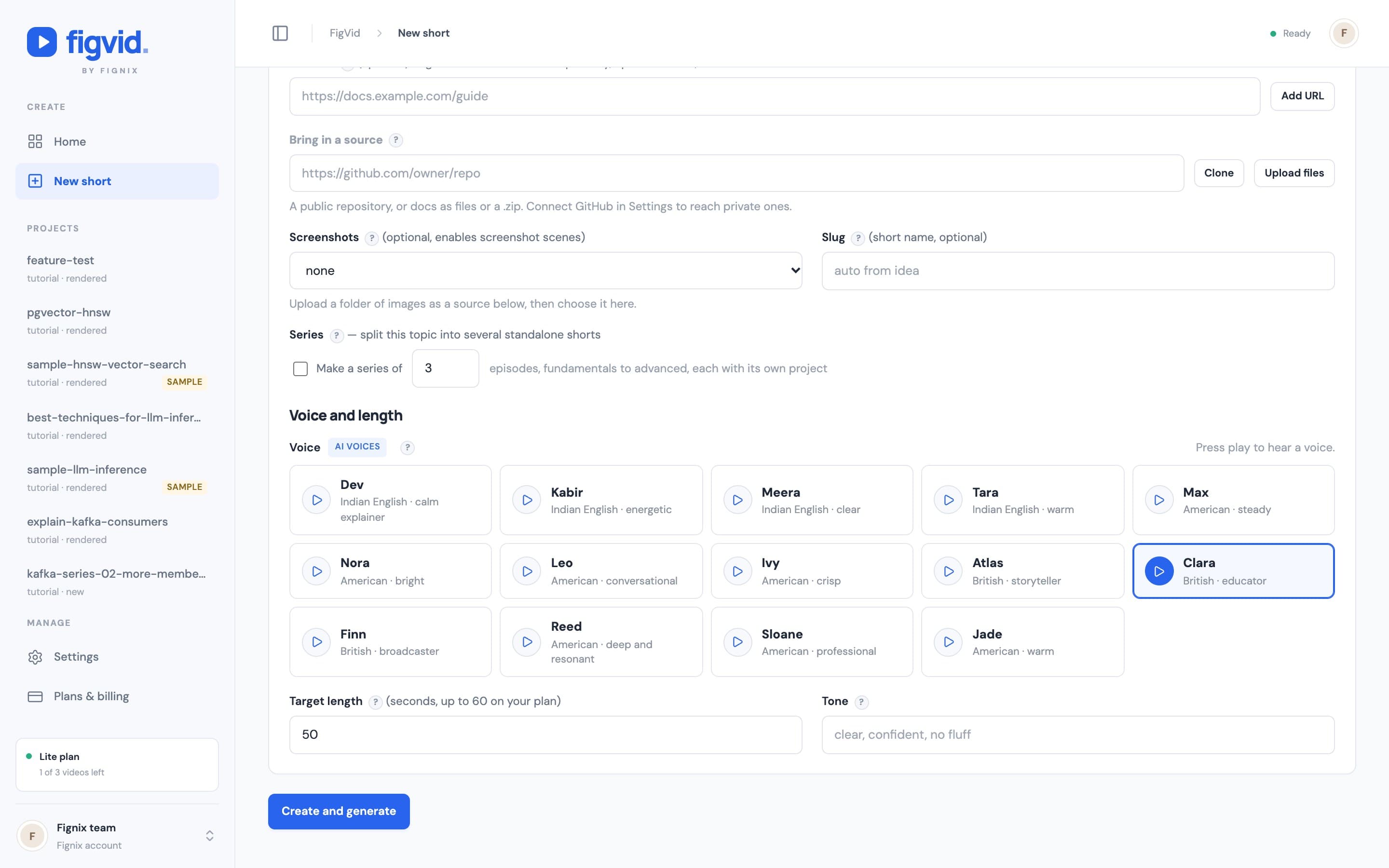Open Plans & billing page
Viewport: 1389px width, 868px height.
pyautogui.click(x=117, y=696)
